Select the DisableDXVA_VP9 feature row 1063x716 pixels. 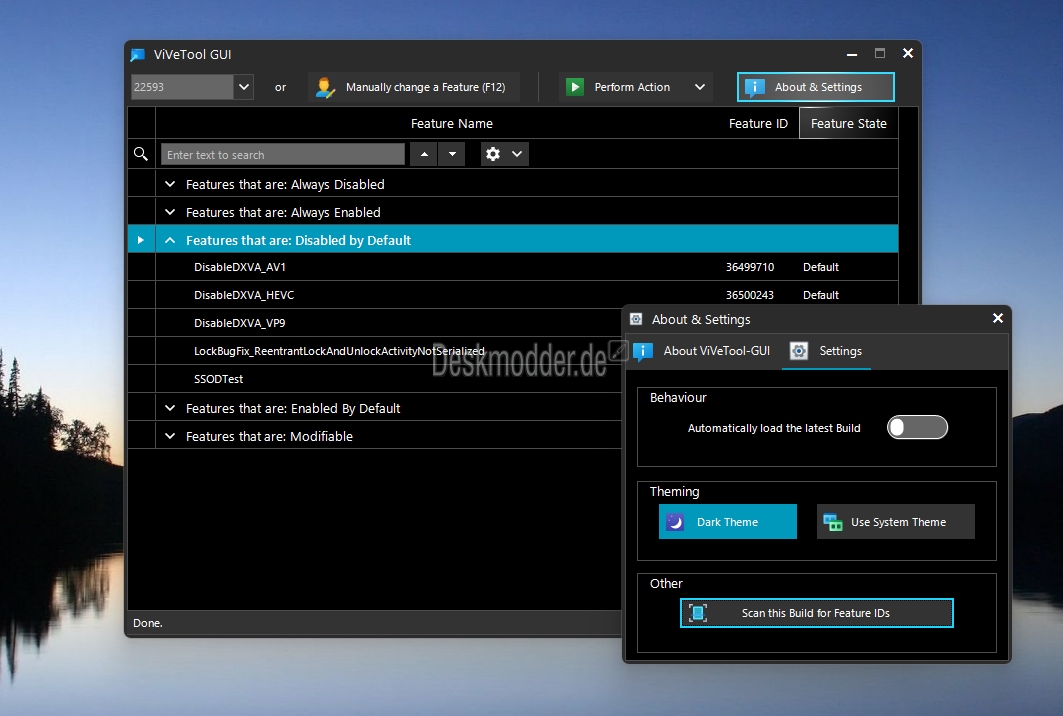coord(375,323)
